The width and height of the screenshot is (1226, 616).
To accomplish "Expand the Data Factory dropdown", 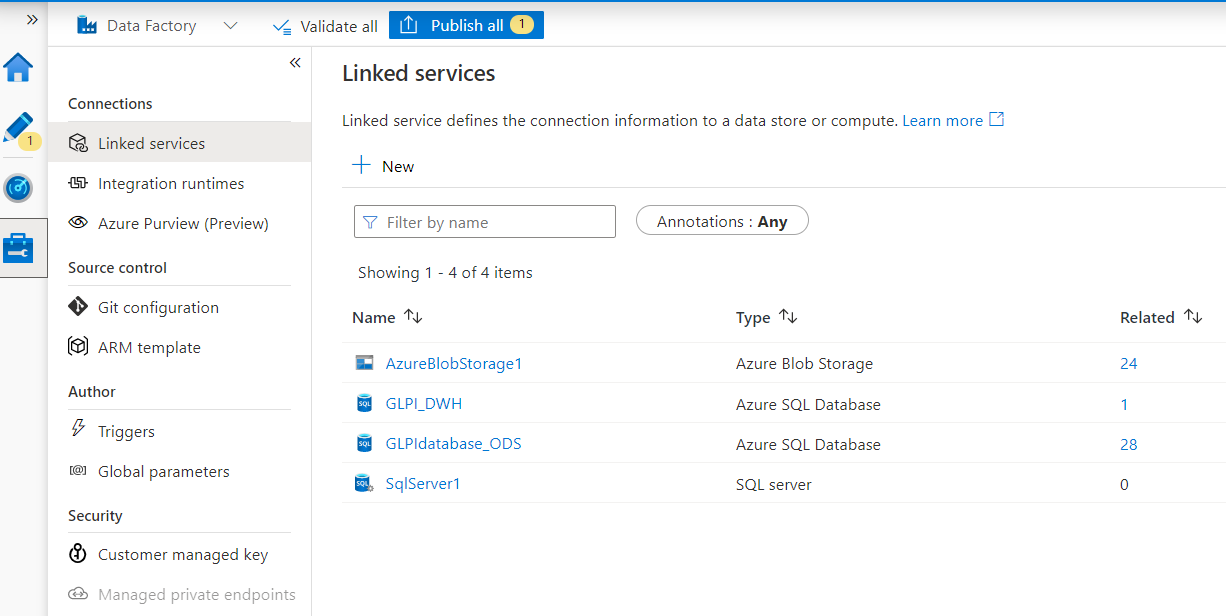I will (230, 25).
